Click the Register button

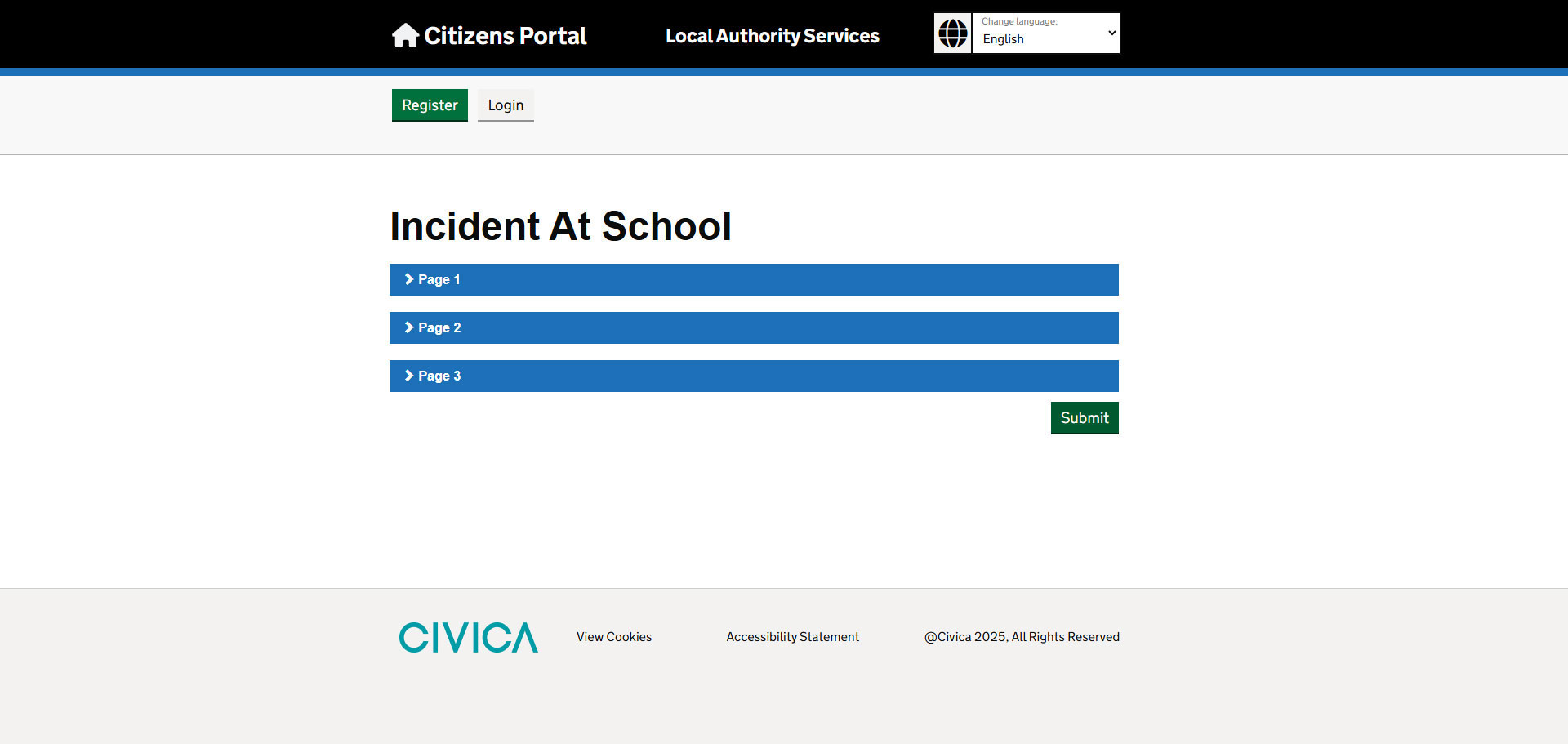coord(429,105)
